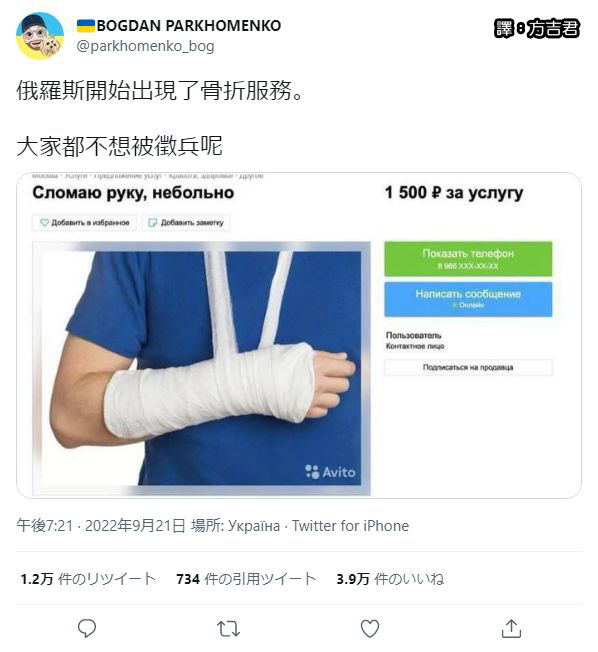Viewport: 598px width, 652px height.
Task: Click Подписаться на продавца button
Action: 468,368
